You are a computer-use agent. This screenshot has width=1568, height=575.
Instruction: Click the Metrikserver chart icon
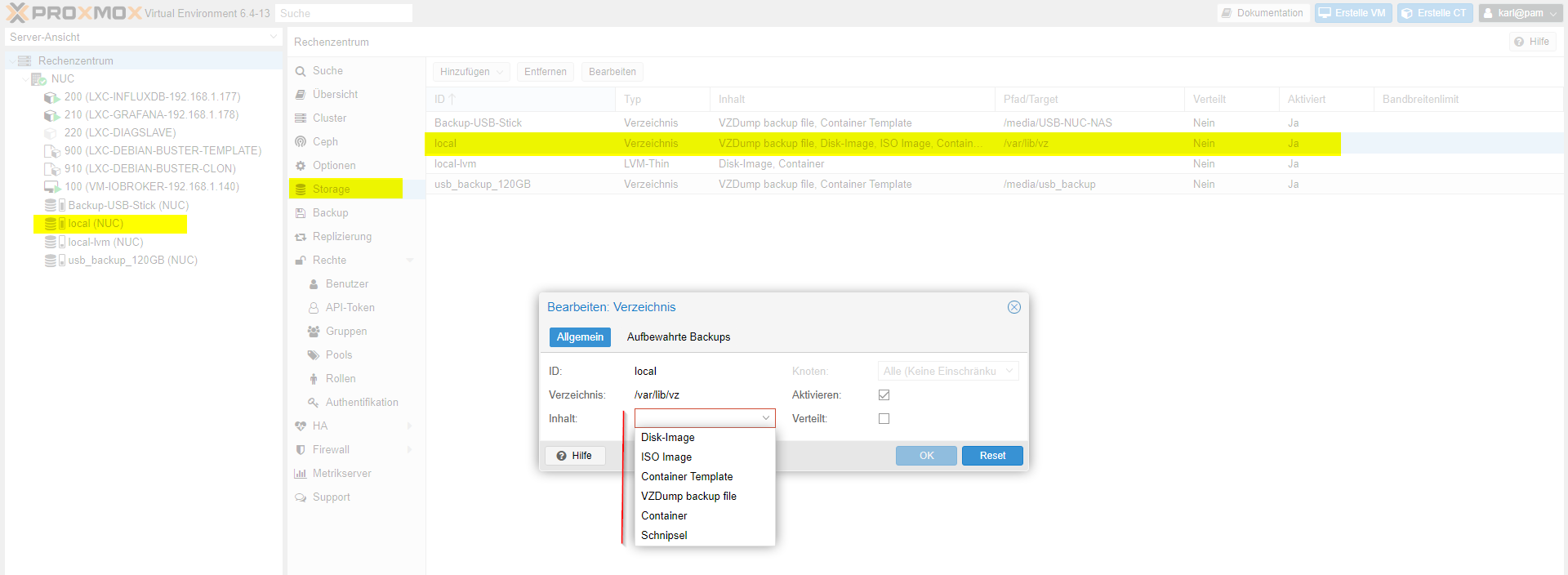pos(301,474)
